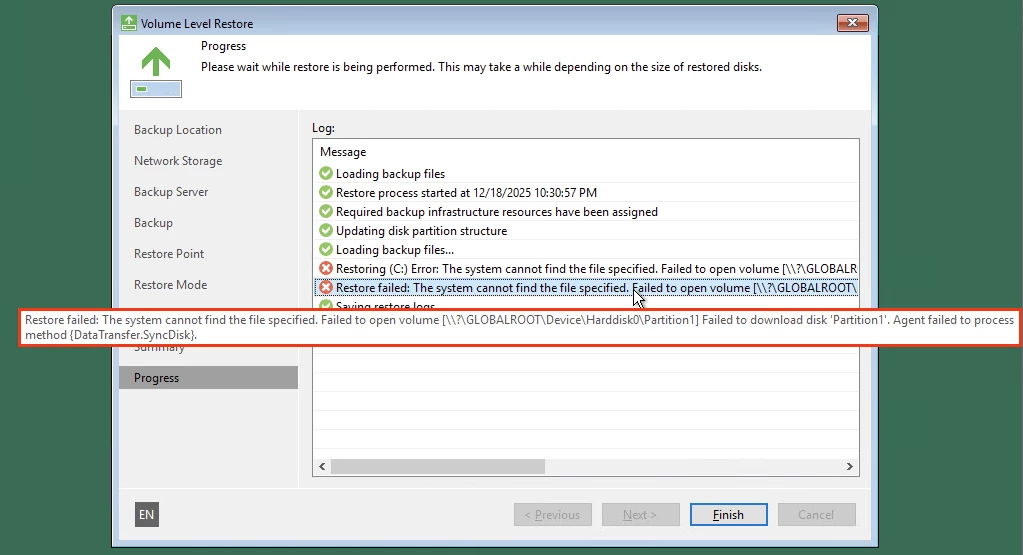1023x555 pixels.
Task: Click the 'Please wait while restore' description text
Action: point(481,67)
